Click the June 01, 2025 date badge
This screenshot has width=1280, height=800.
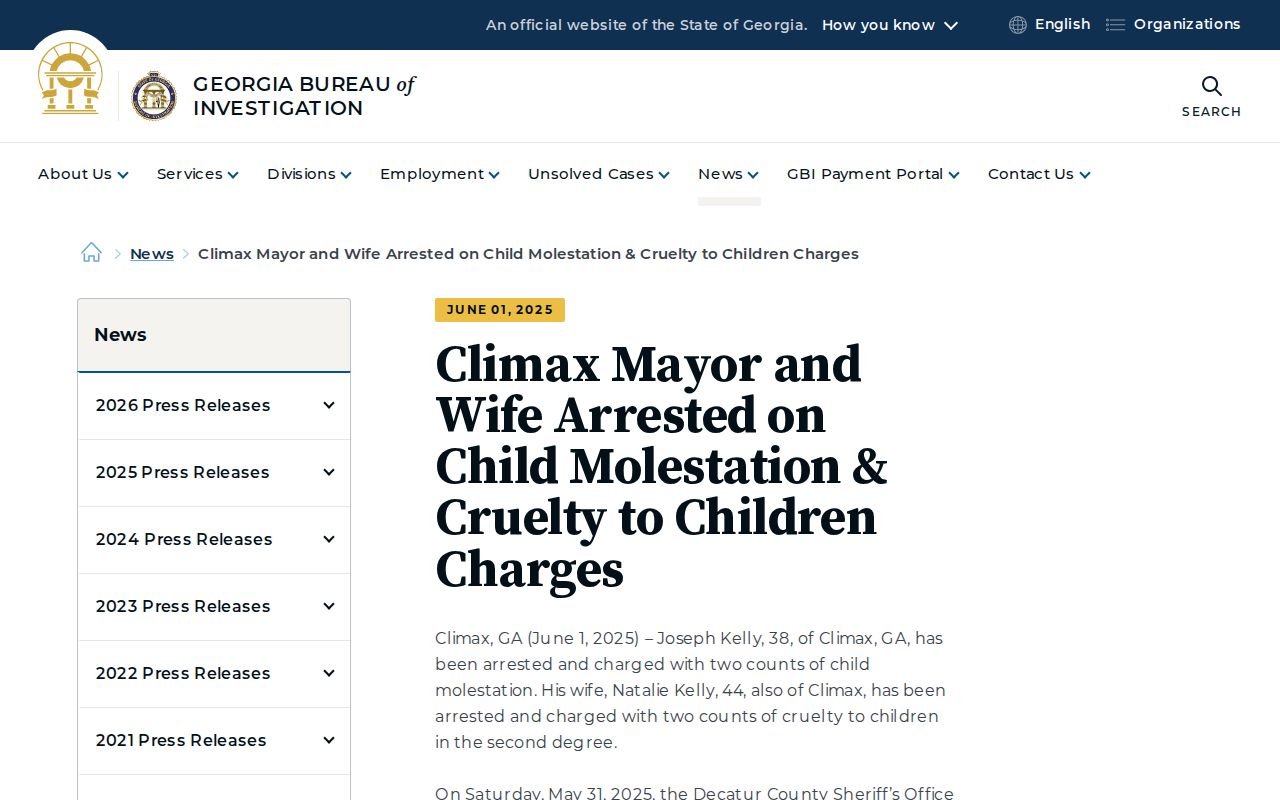pos(500,310)
